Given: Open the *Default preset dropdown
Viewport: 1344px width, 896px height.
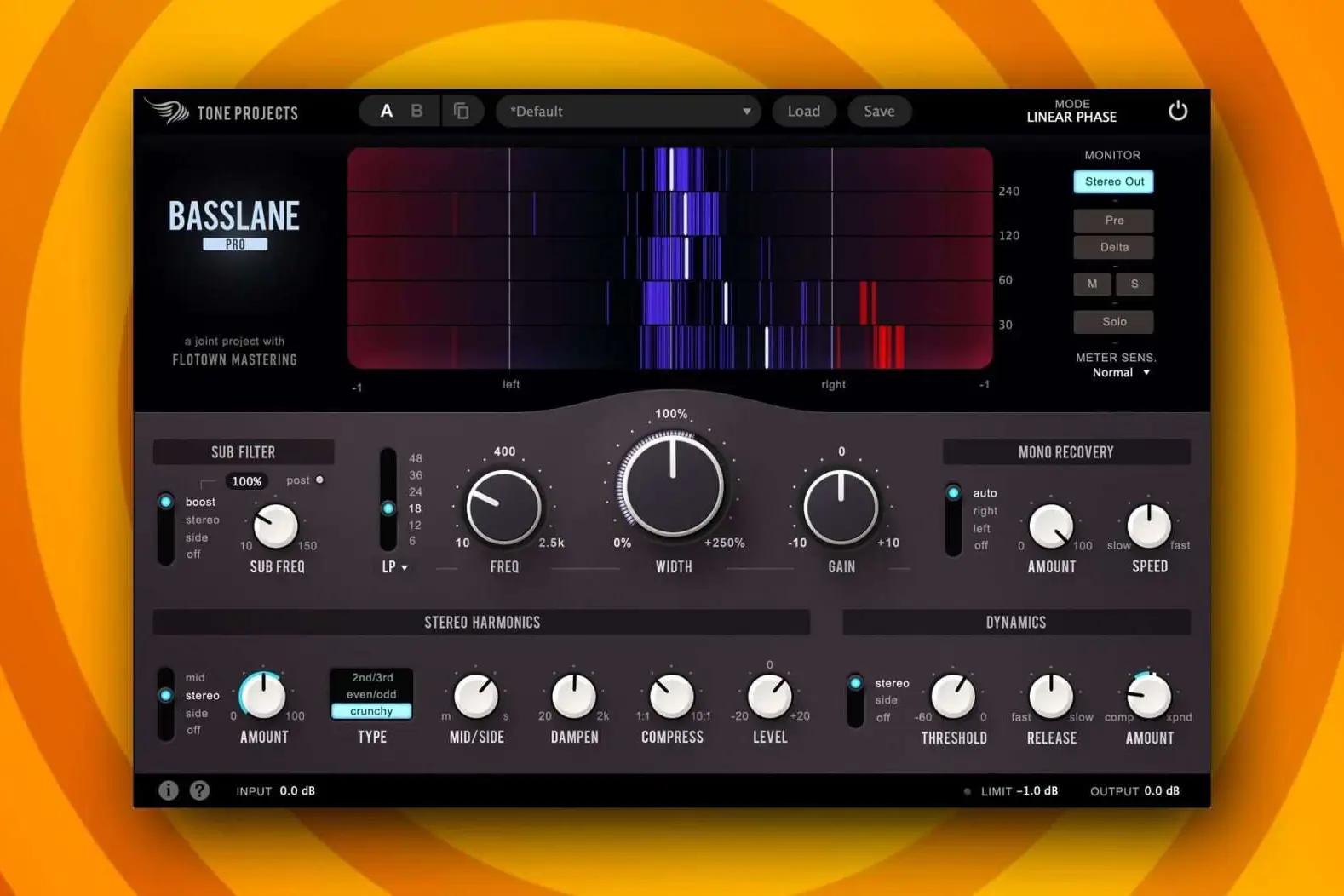Looking at the screenshot, I should click(x=629, y=111).
